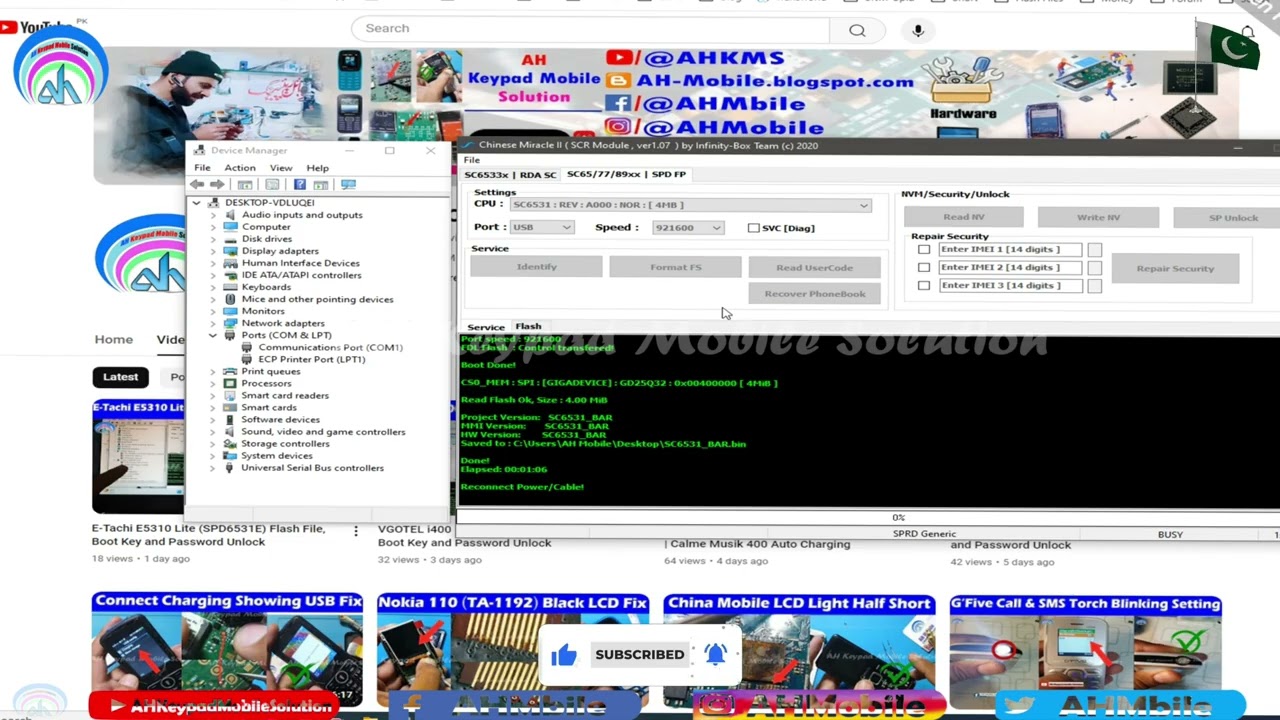The image size is (1280, 720).
Task: Select the Service tab above the log
Action: (486, 327)
